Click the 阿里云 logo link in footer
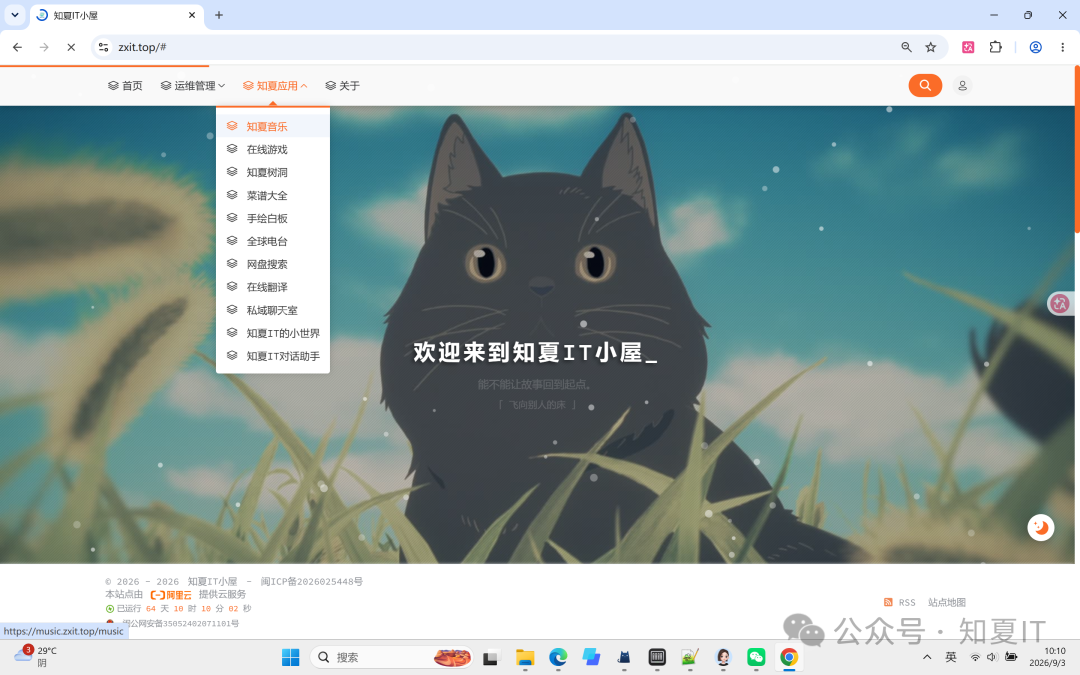Image resolution: width=1080 pixels, height=675 pixels. (171, 594)
